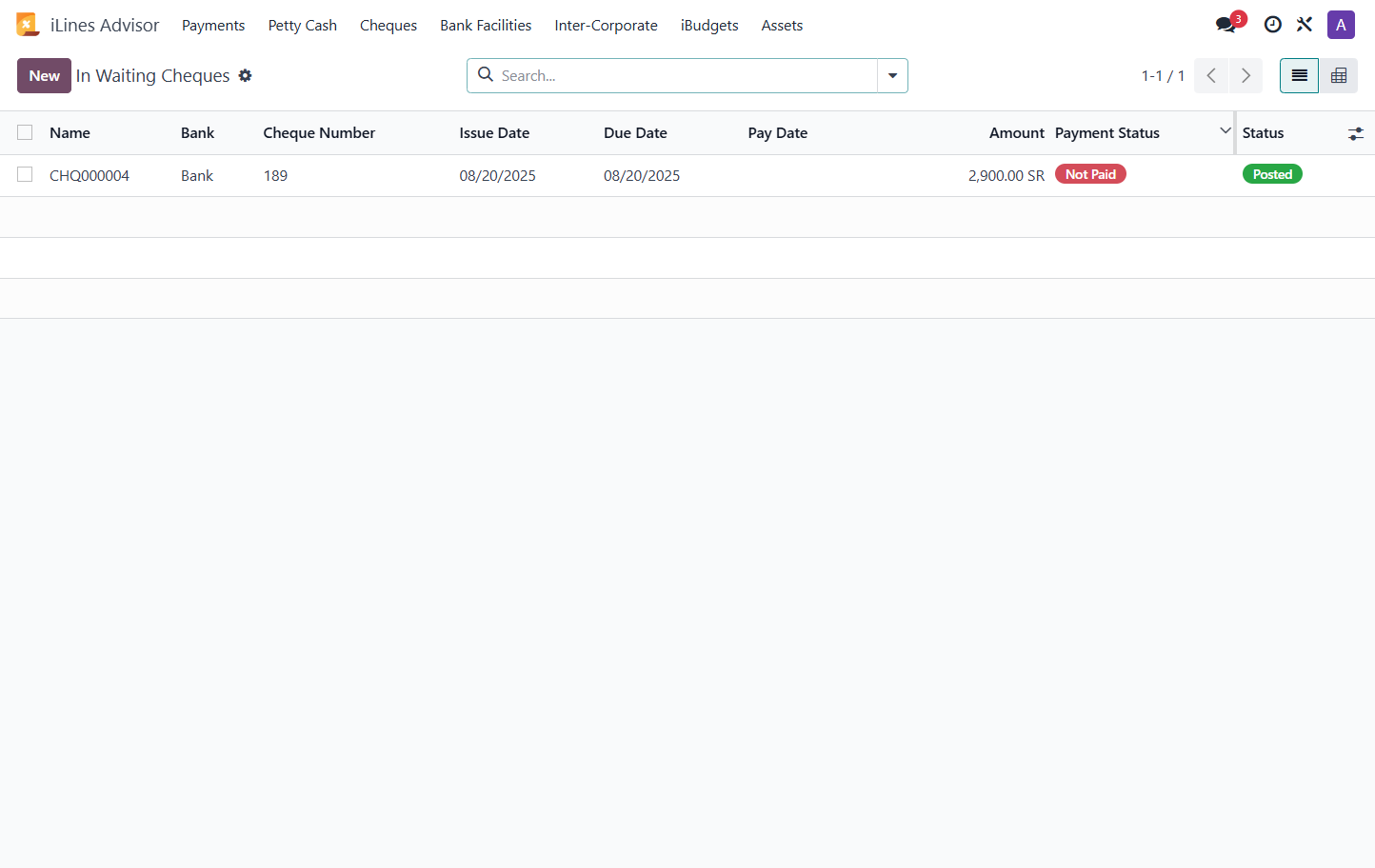Image resolution: width=1375 pixels, height=868 pixels.
Task: Click the 1-1 / 1 pager counter
Action: [x=1163, y=75]
